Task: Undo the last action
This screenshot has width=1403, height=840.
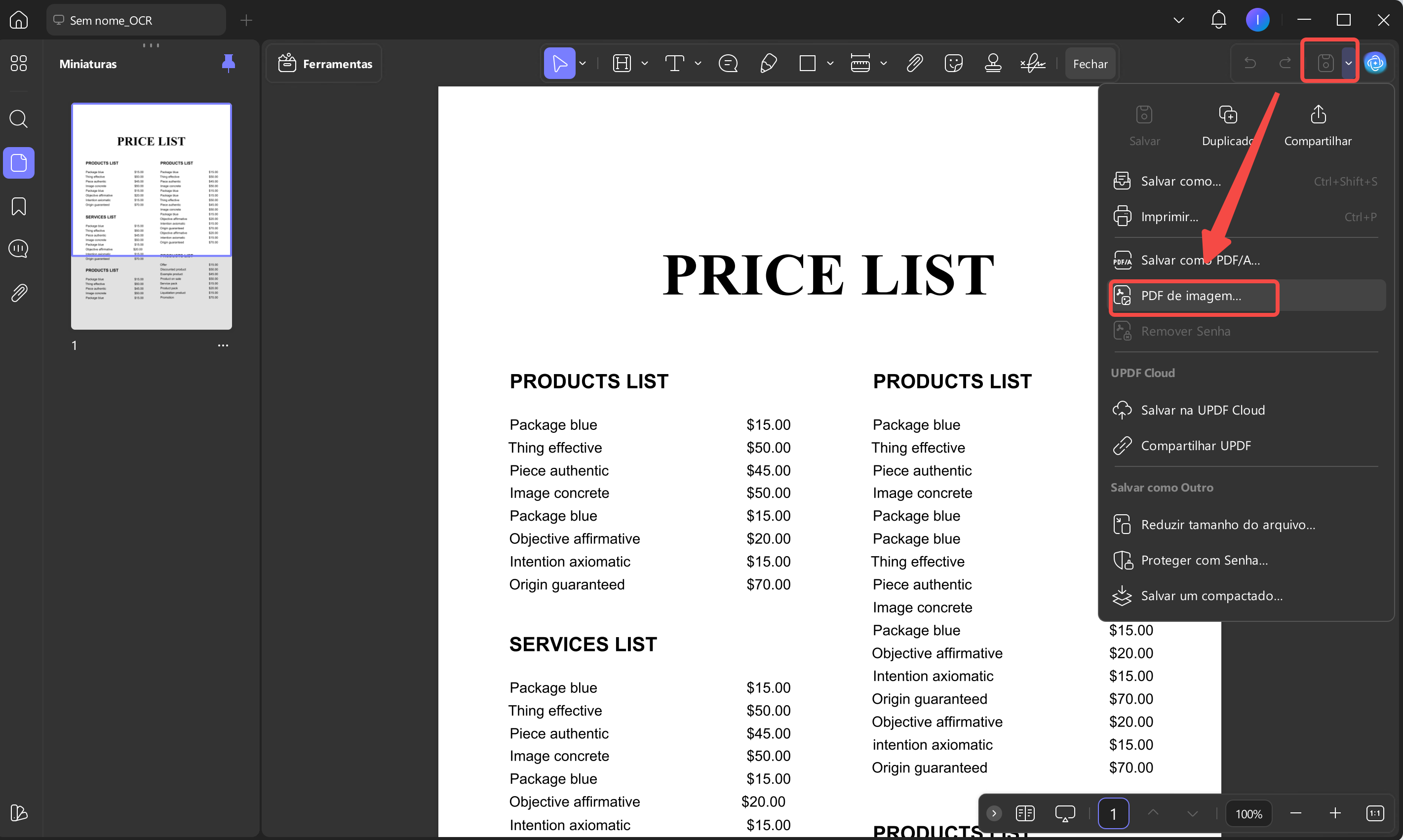Action: pos(1250,63)
